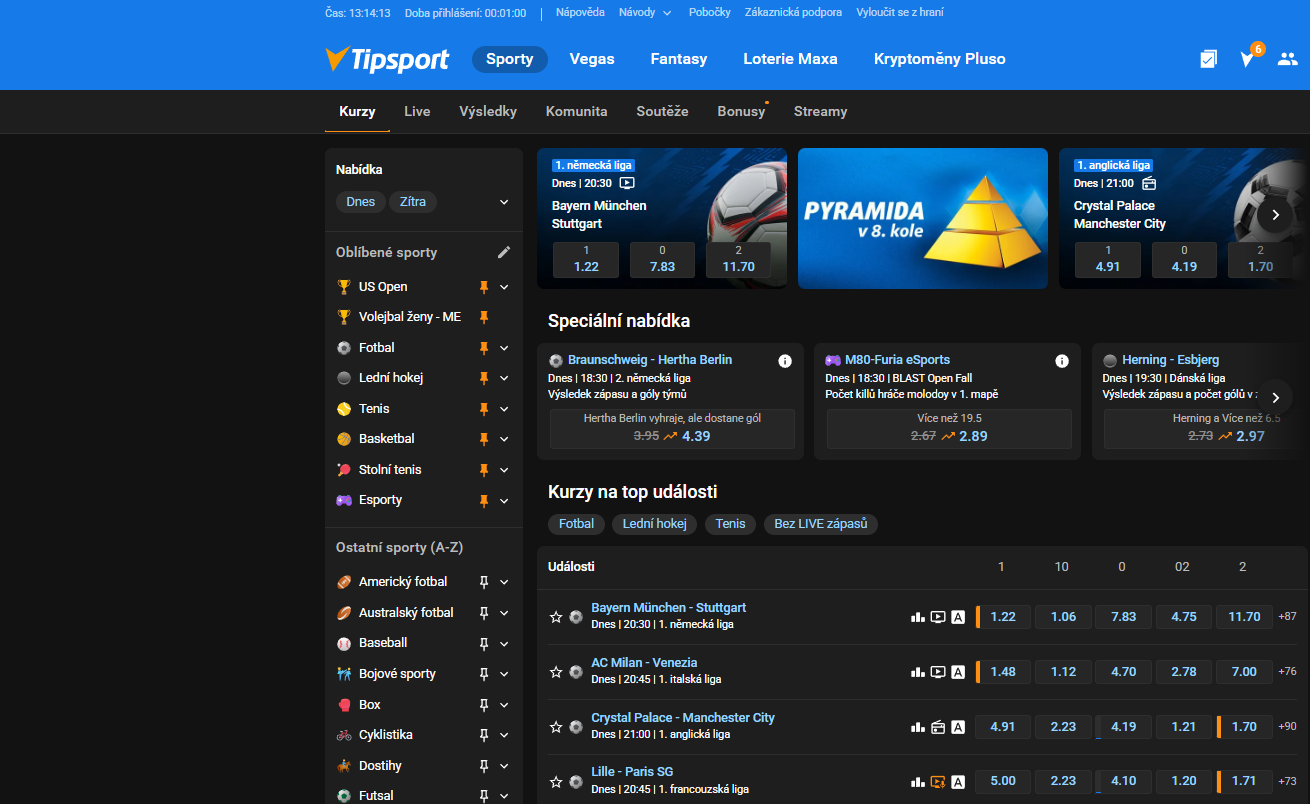Click info icon on Braunschweig - Hertha Berlin card
This screenshot has height=804, width=1310.
coord(785,361)
